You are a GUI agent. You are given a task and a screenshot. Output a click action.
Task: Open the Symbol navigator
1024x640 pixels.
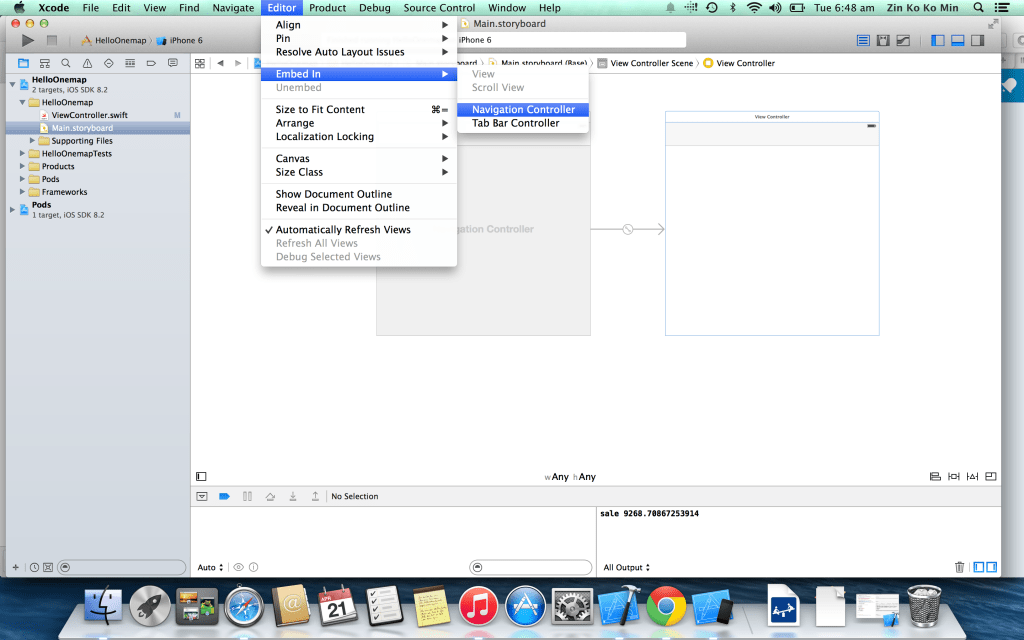(x=44, y=62)
